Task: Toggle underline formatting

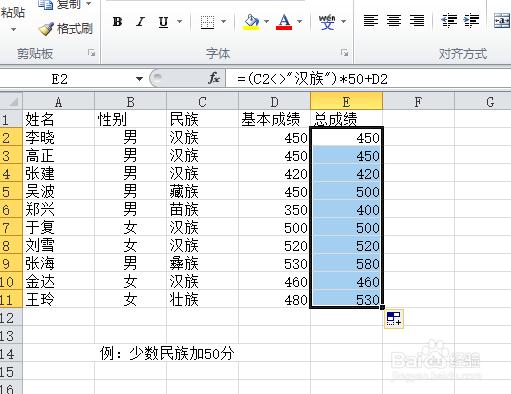Action: click(x=163, y=22)
